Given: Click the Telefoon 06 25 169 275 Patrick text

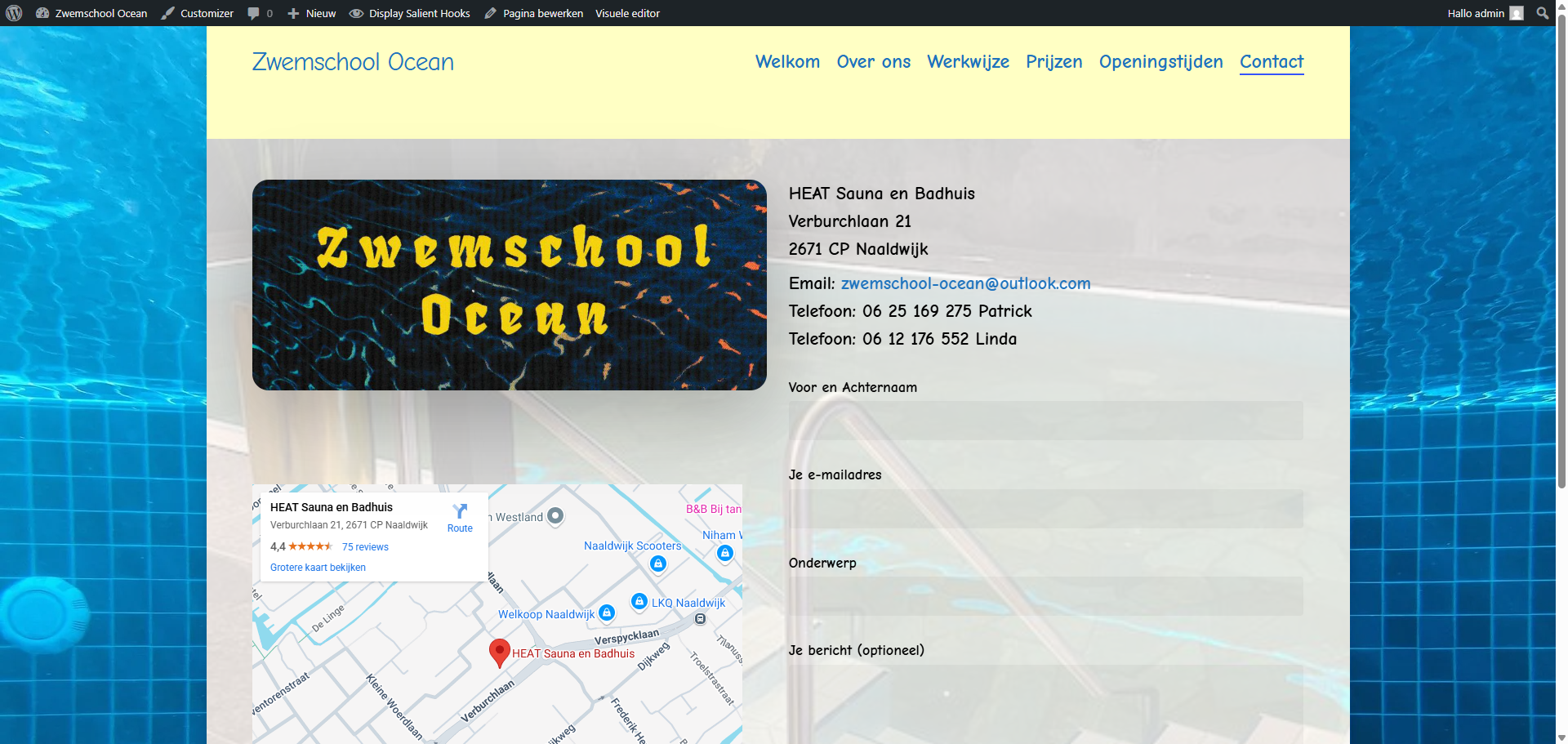Looking at the screenshot, I should pos(910,311).
